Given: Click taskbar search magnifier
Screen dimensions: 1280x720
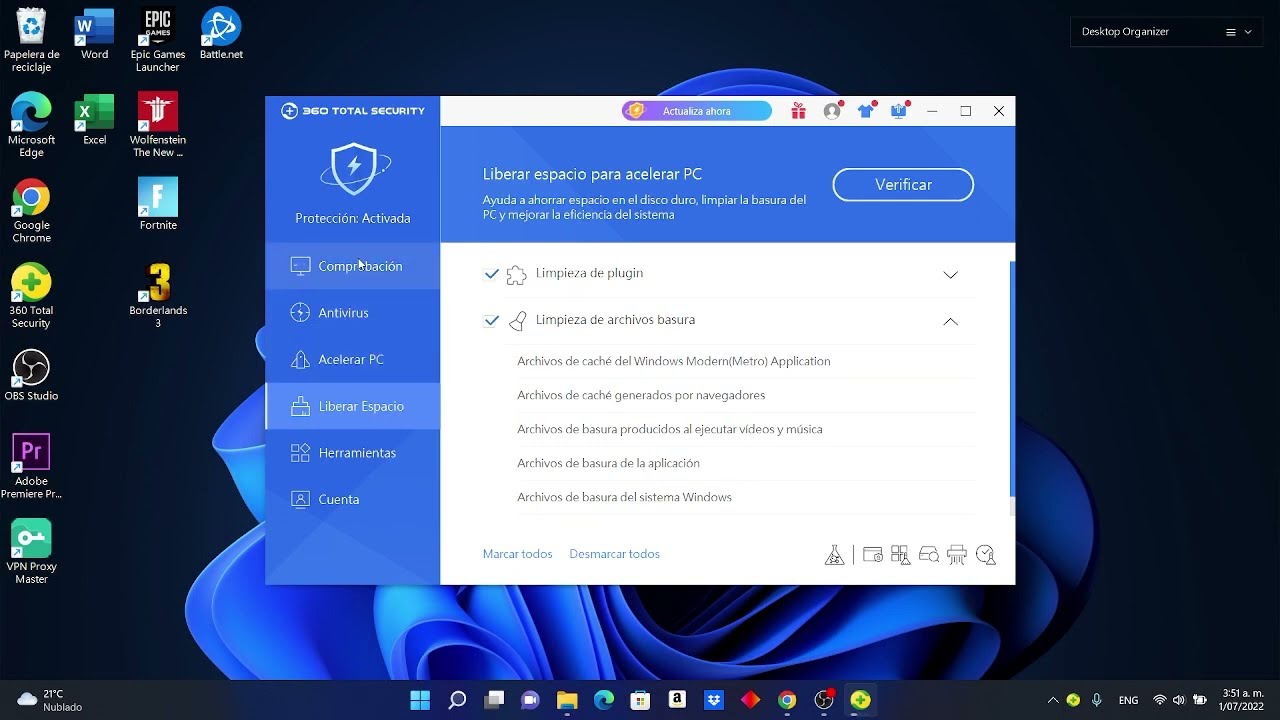Looking at the screenshot, I should point(457,700).
